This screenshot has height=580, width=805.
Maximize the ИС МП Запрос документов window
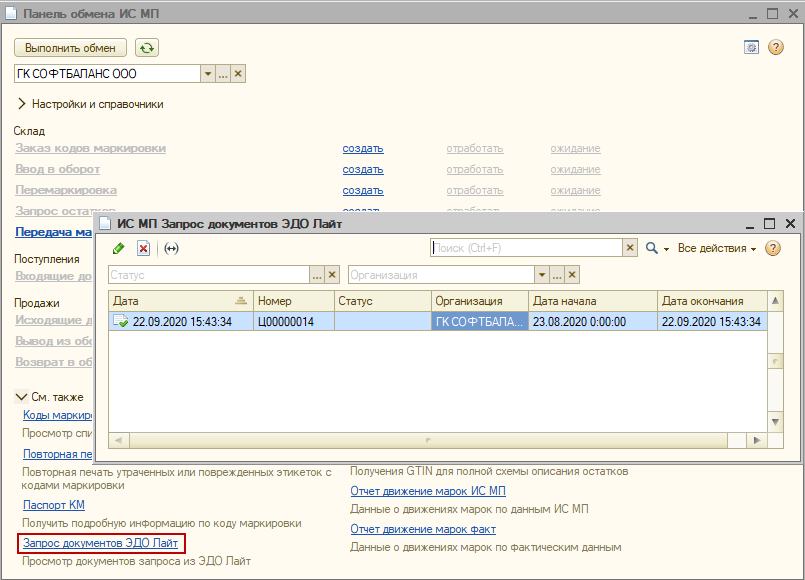(769, 223)
